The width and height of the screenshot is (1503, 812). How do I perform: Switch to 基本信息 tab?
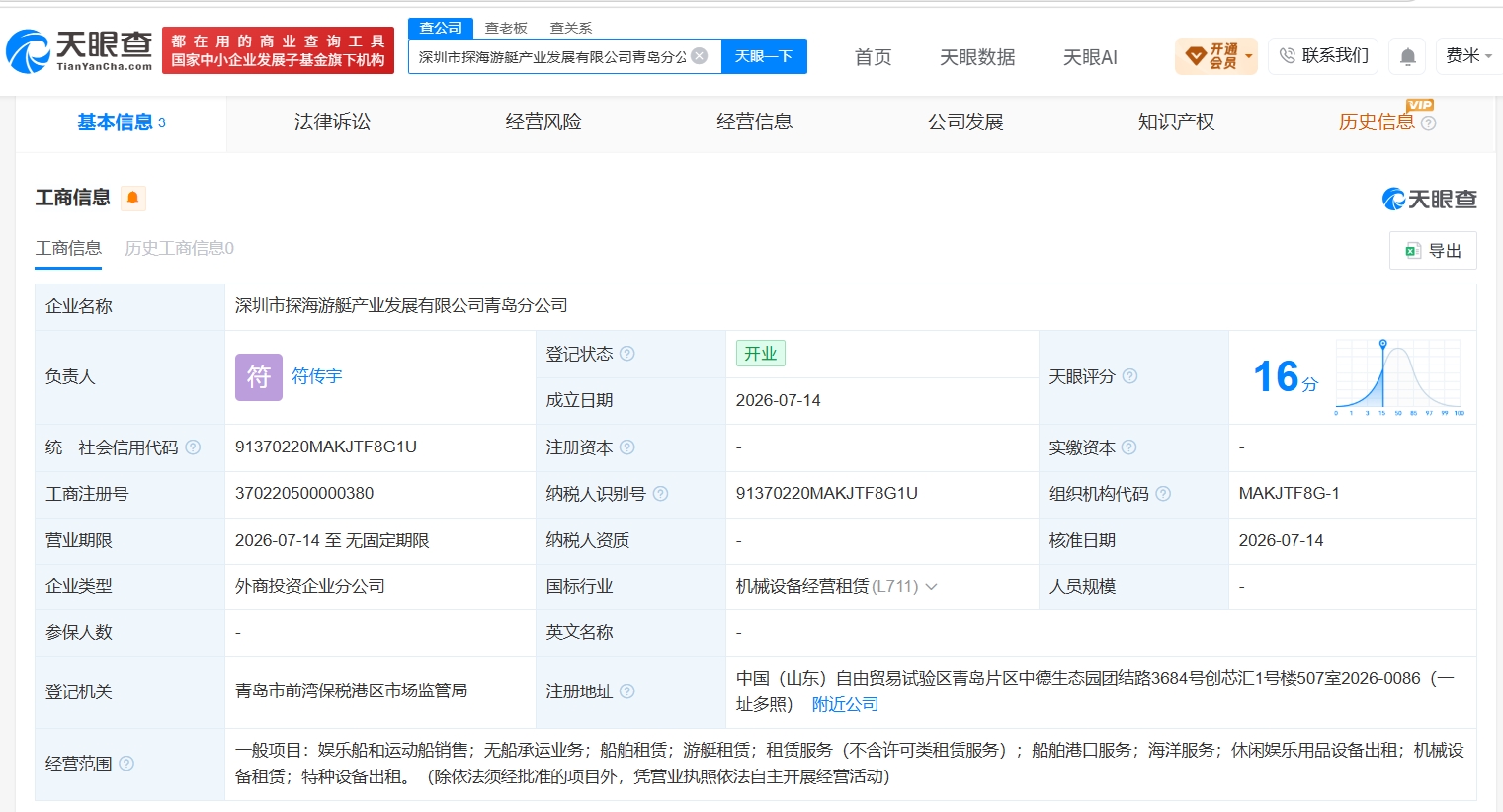pyautogui.click(x=122, y=122)
